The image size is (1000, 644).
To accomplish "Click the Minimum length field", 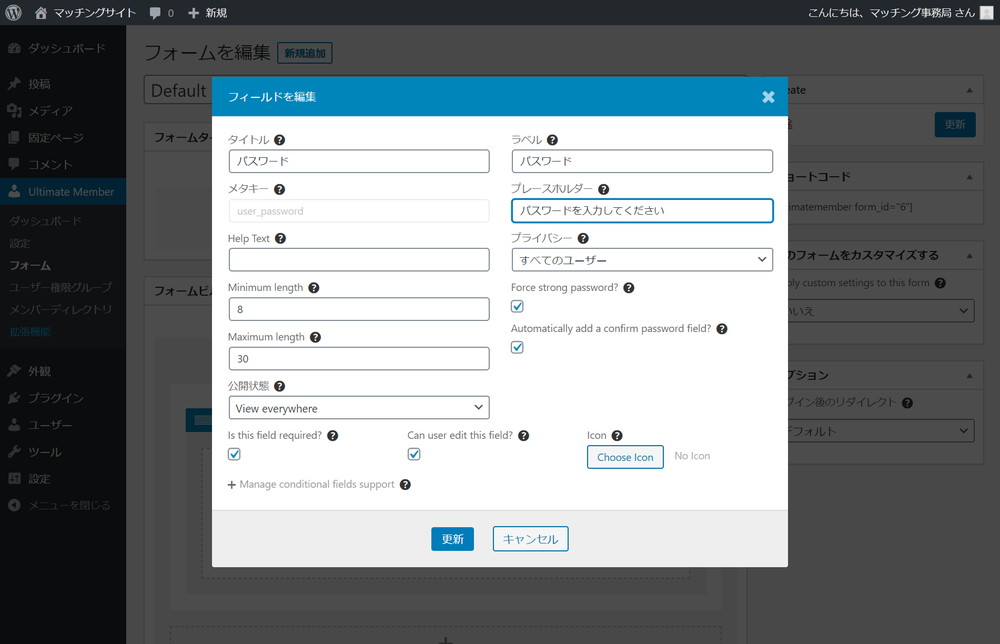I will click(x=359, y=309).
